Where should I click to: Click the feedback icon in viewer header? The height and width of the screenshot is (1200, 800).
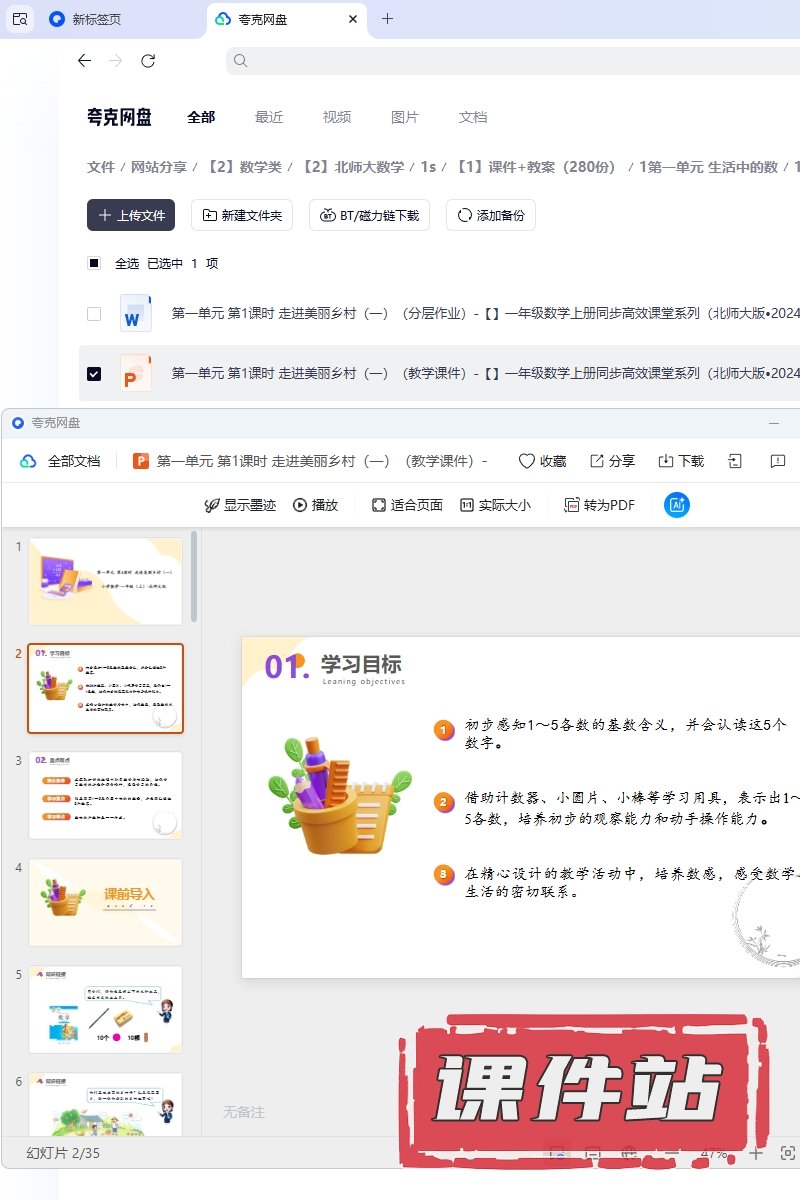point(778,461)
